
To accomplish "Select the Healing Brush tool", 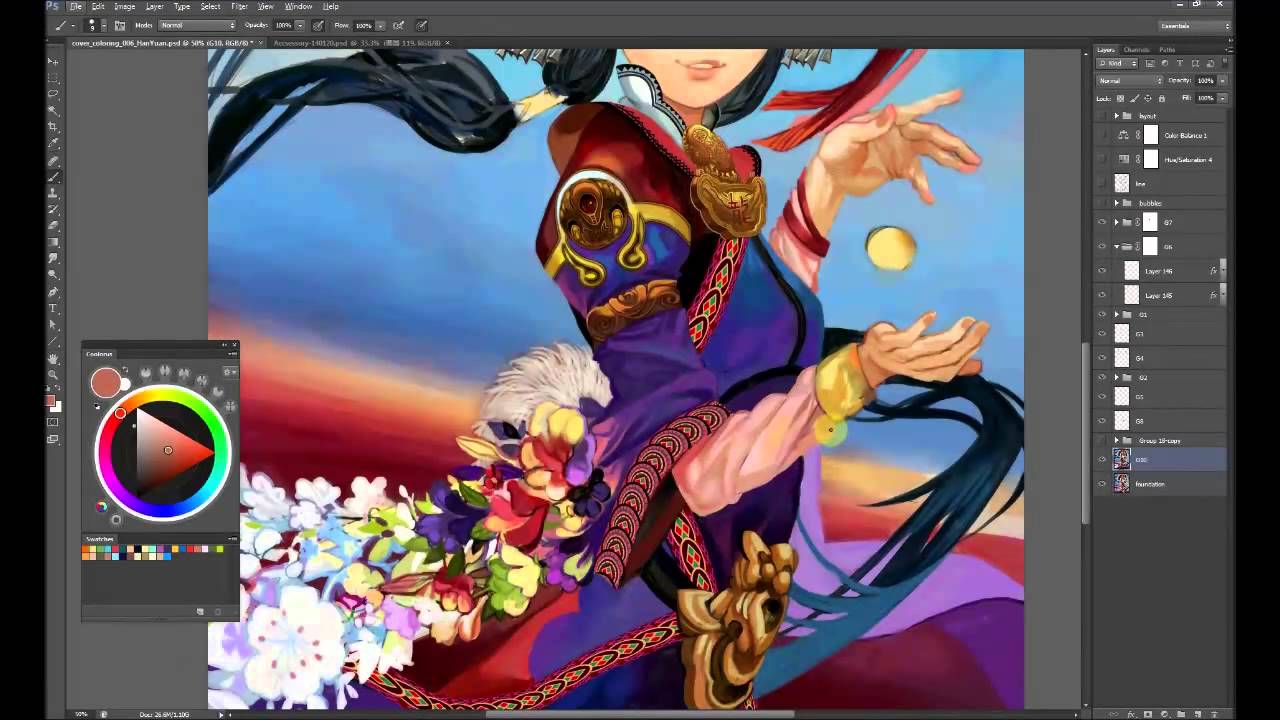I will [x=53, y=160].
